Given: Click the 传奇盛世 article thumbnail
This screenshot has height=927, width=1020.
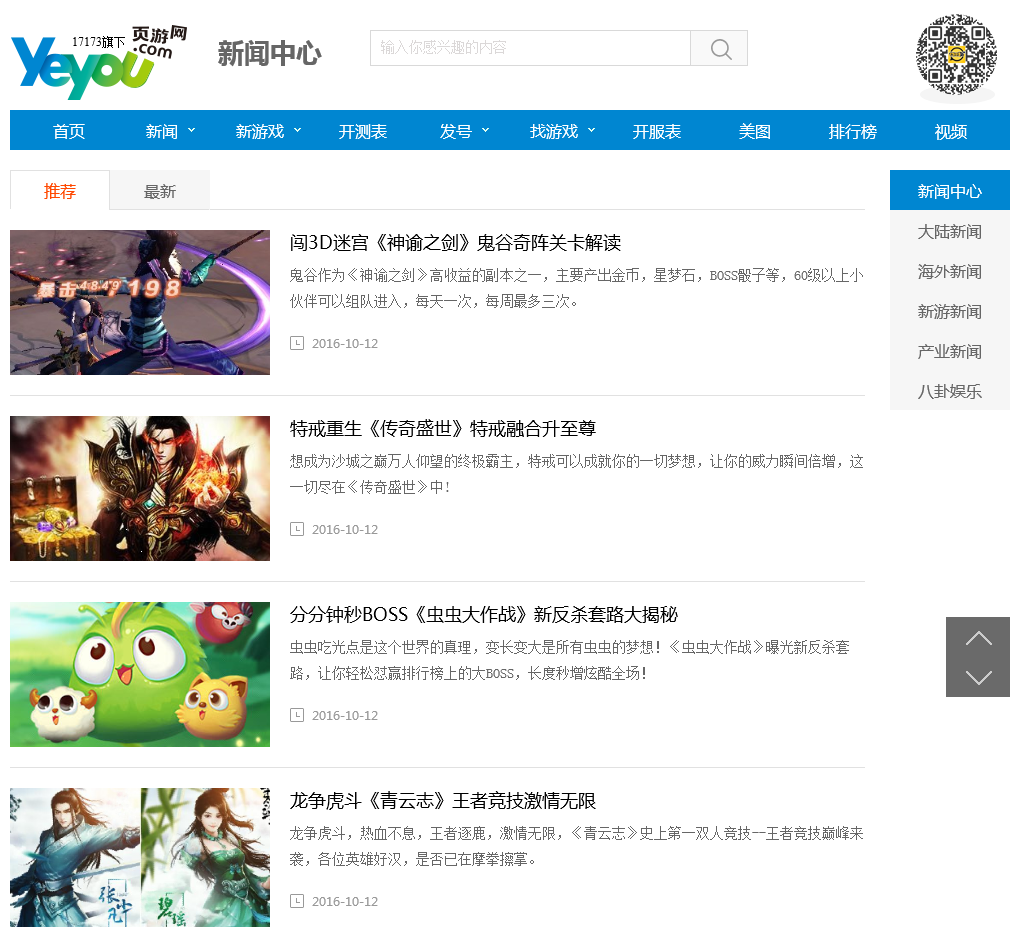Looking at the screenshot, I should click(140, 489).
